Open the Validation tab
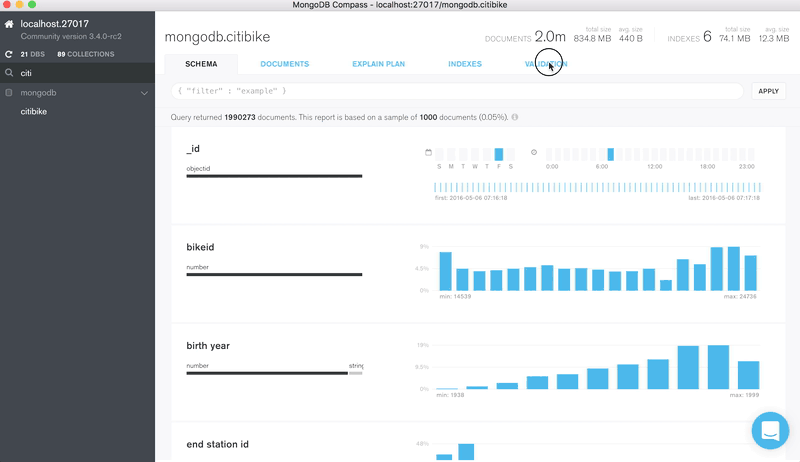 [546, 64]
